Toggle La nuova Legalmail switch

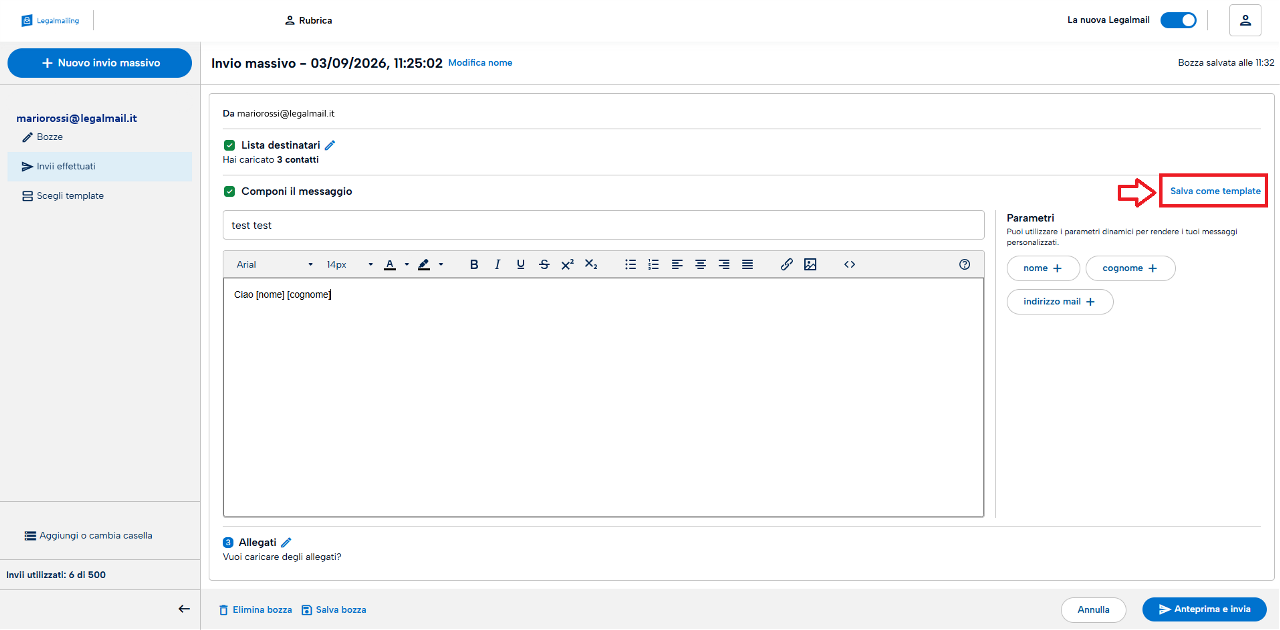1178,20
